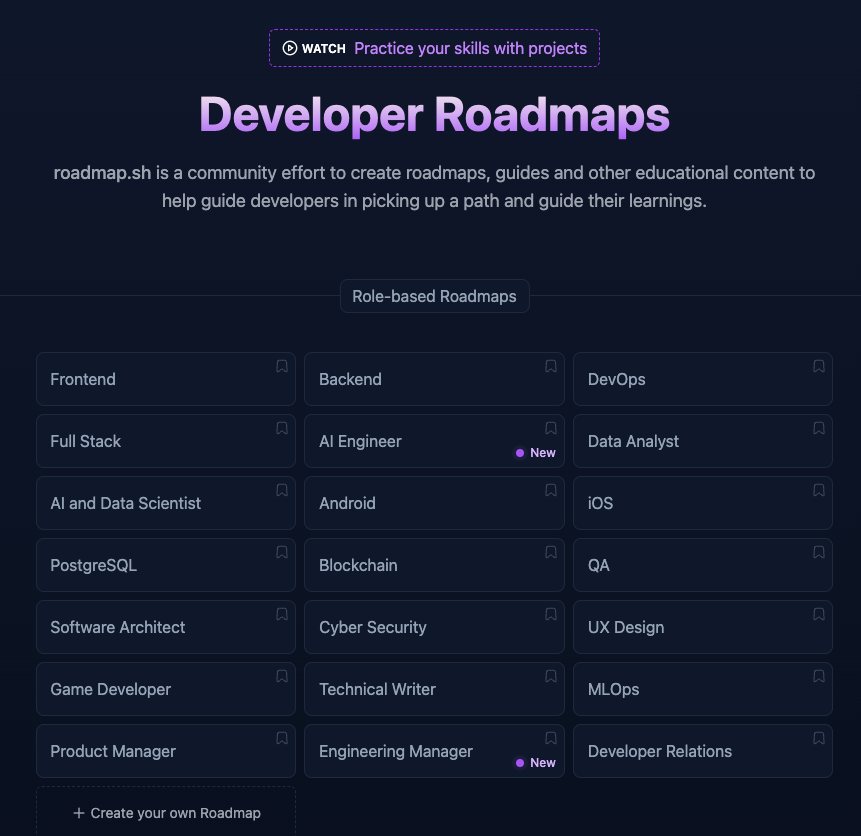
Task: Bookmark the DevOps roadmap
Action: [819, 366]
